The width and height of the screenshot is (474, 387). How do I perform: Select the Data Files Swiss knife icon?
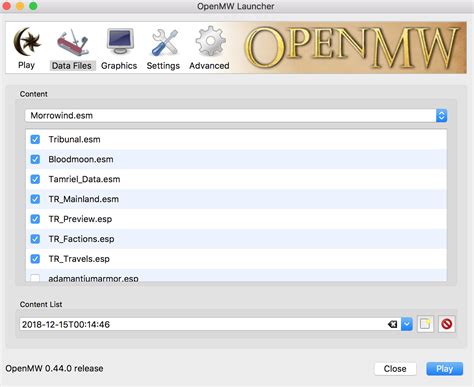point(72,43)
